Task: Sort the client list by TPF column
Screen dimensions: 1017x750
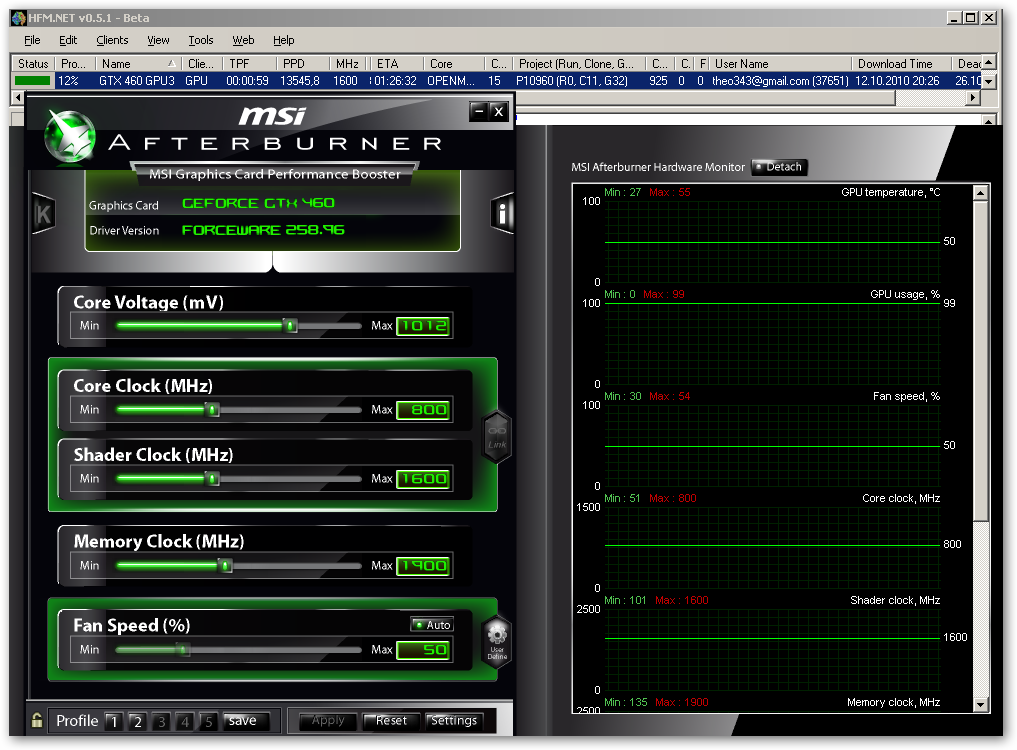Action: (x=249, y=64)
